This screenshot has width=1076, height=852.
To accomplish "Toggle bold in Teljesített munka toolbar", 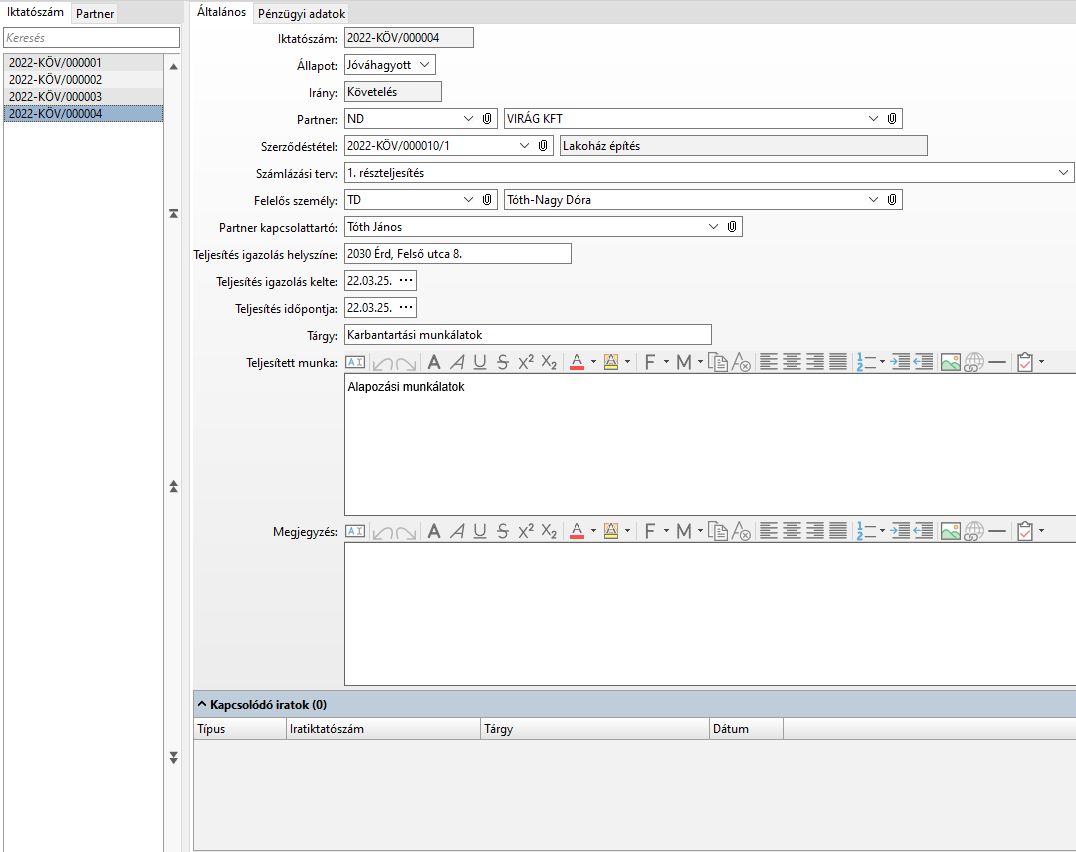I will tap(434, 362).
